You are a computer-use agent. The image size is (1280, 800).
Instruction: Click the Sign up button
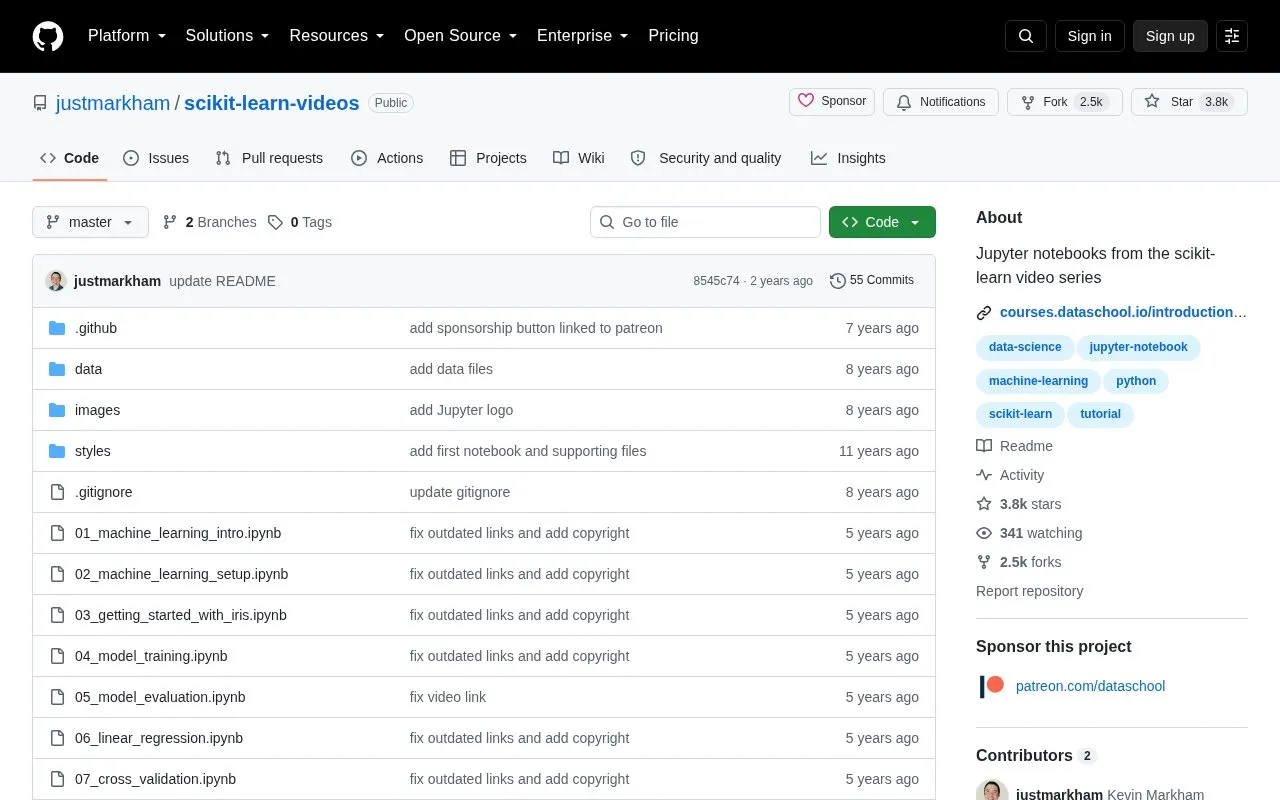pyautogui.click(x=1170, y=36)
